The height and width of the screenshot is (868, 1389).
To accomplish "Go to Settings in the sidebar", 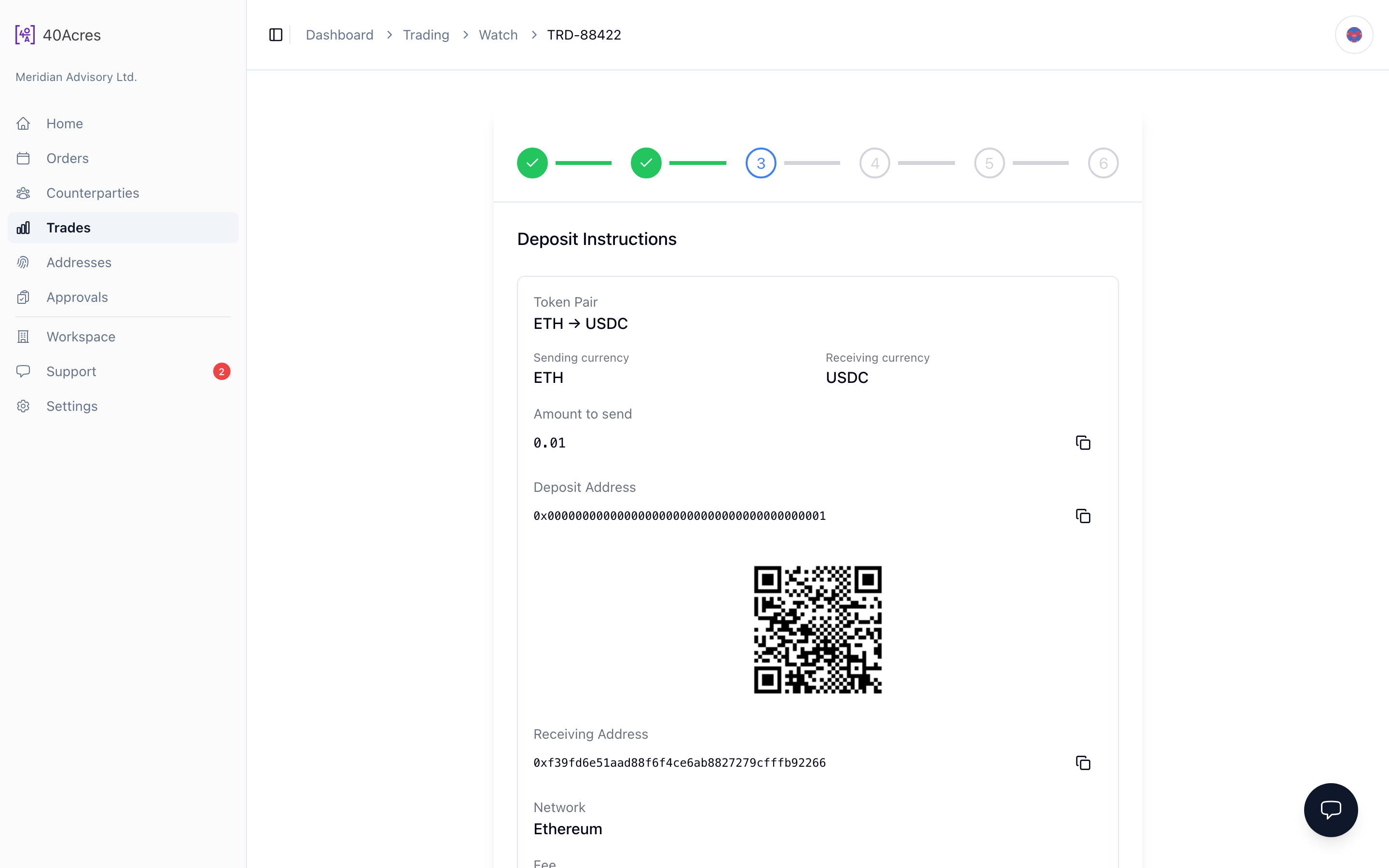I will pos(123,407).
